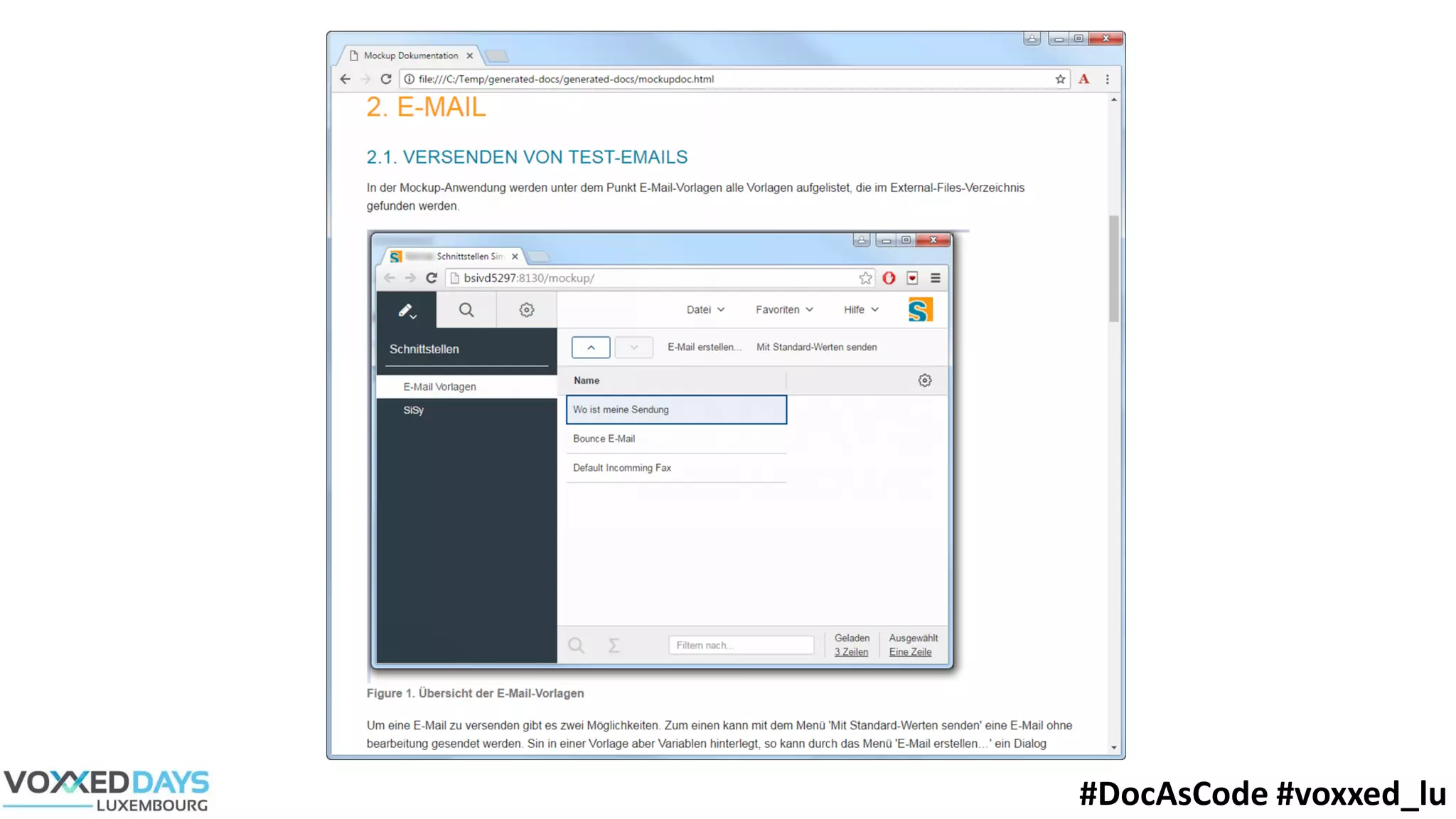The height and width of the screenshot is (819, 1456).
Task: Click the outer browser back arrow
Action: [x=345, y=79]
